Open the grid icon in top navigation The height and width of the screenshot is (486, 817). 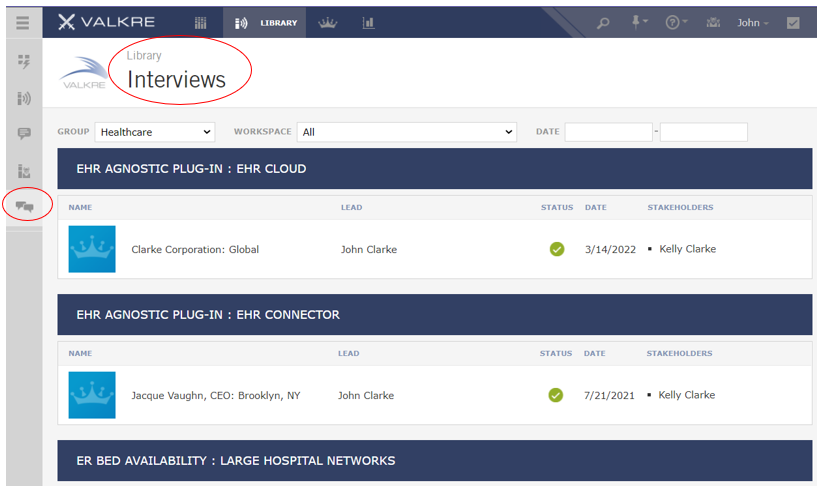coord(201,22)
